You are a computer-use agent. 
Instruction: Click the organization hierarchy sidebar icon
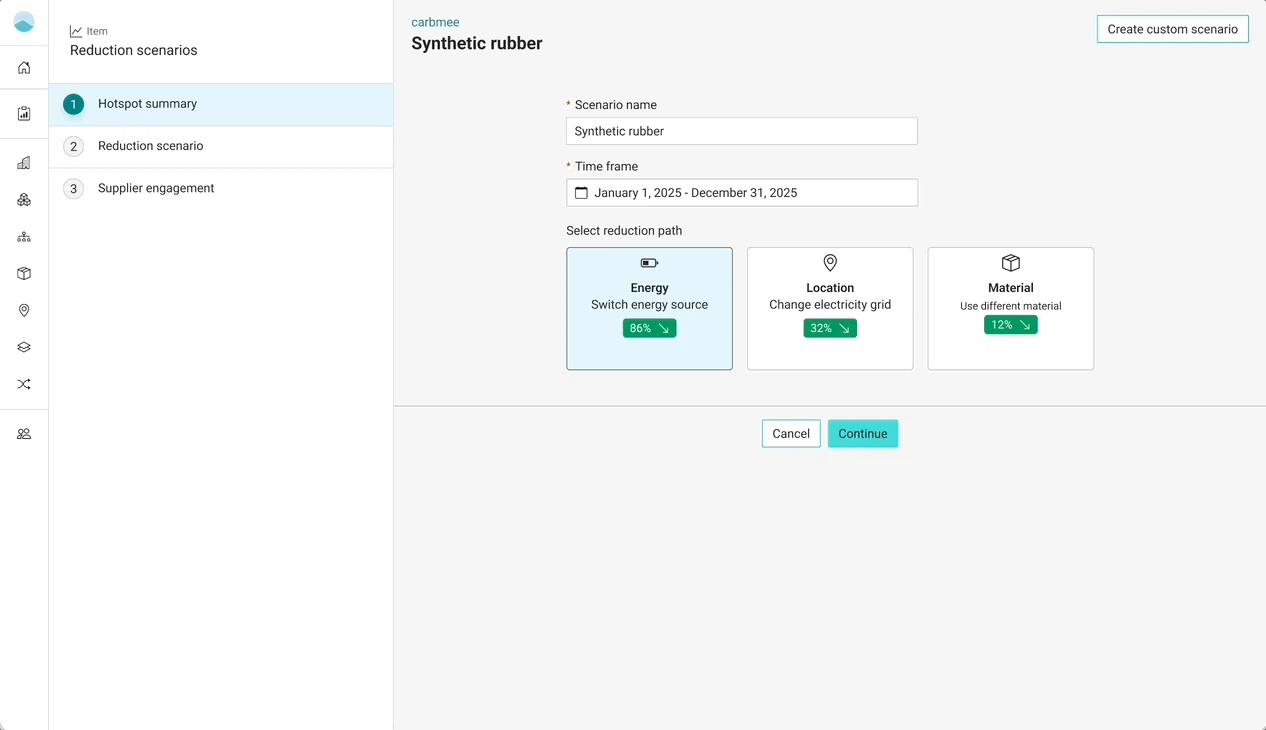23,236
